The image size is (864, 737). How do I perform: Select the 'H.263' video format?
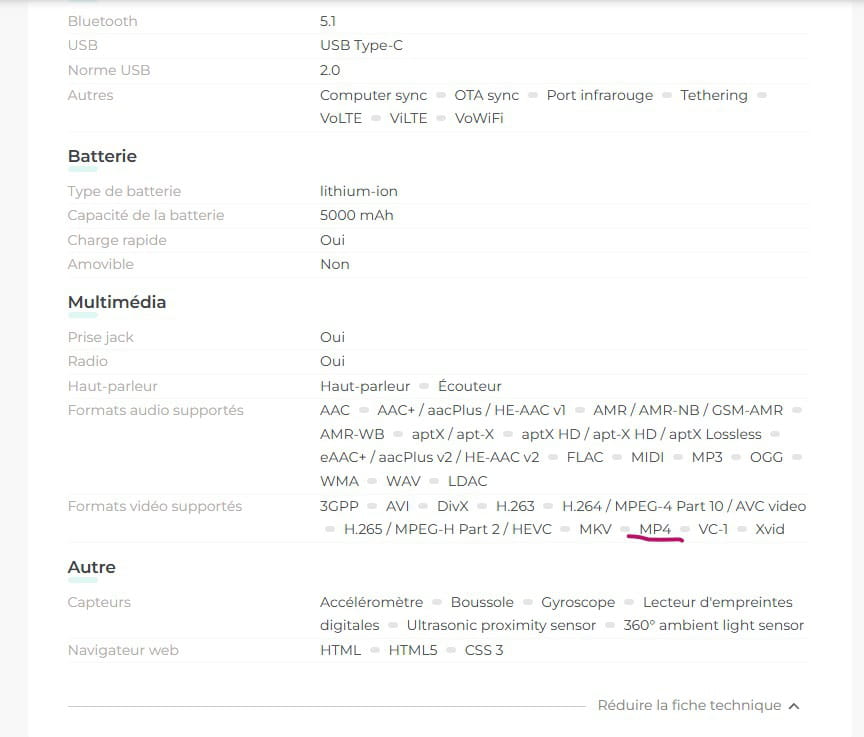[515, 506]
